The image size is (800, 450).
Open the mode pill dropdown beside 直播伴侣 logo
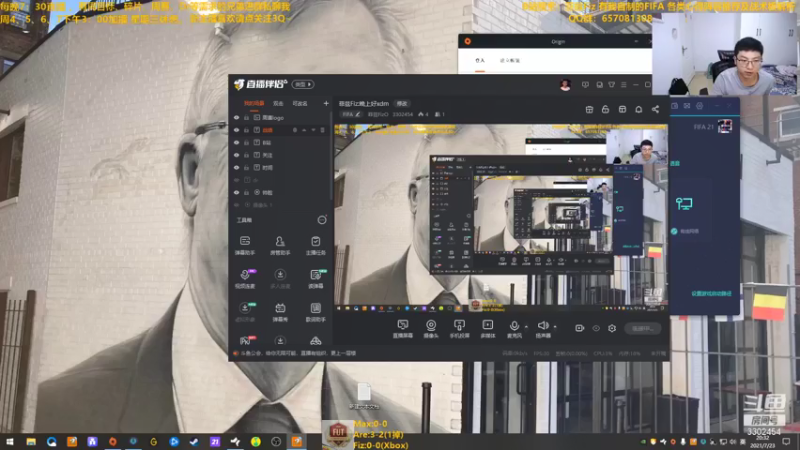[303, 84]
